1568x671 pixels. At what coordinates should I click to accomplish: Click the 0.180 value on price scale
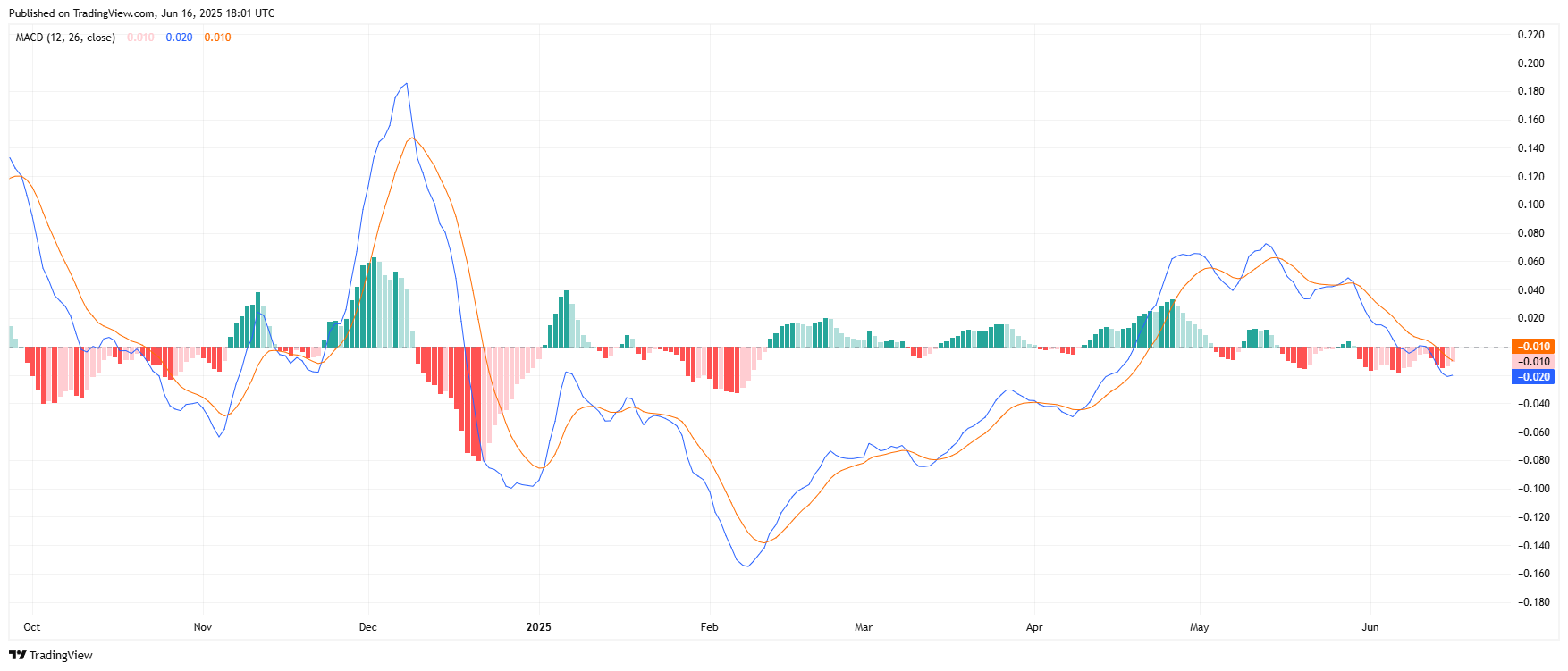(1531, 91)
